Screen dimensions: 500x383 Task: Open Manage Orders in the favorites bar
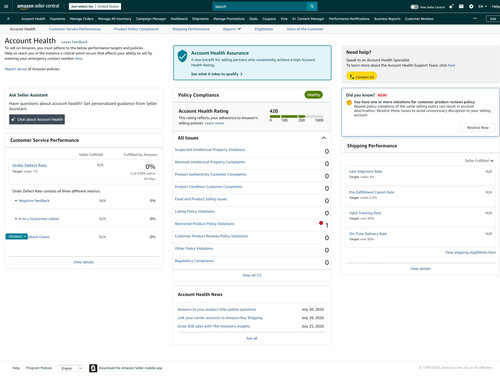(82, 19)
